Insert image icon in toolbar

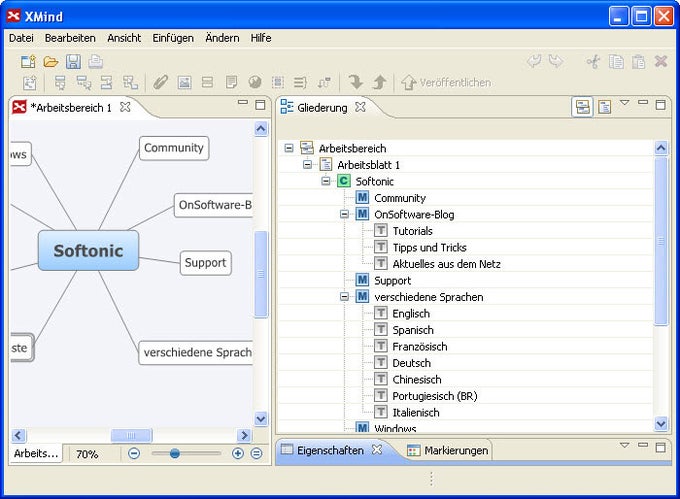pyautogui.click(x=184, y=82)
